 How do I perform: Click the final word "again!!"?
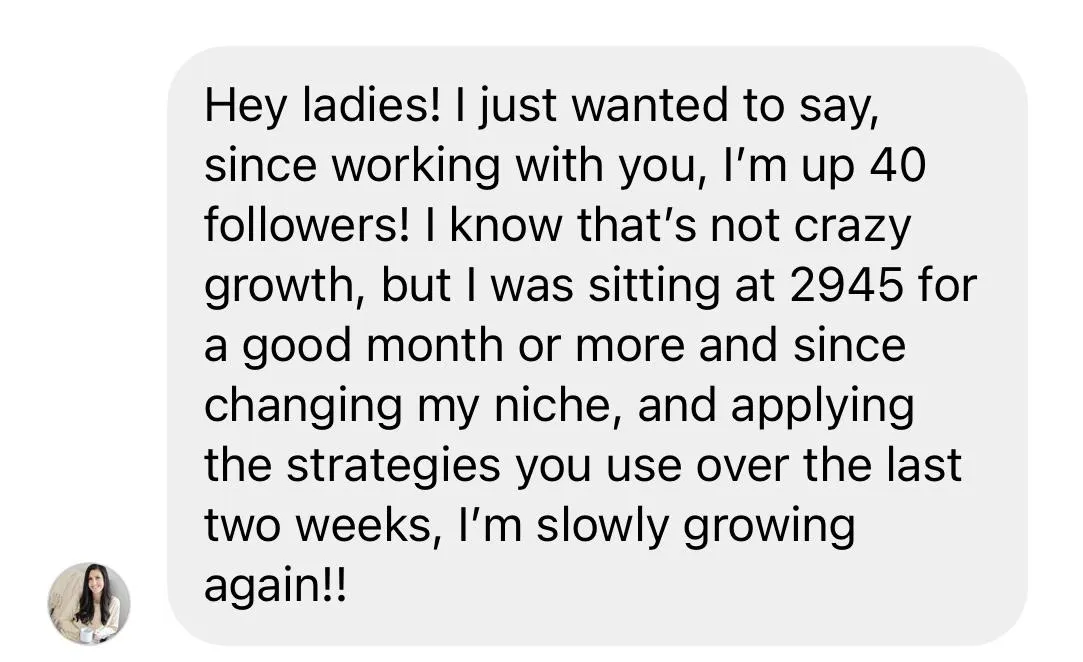click(x=276, y=587)
